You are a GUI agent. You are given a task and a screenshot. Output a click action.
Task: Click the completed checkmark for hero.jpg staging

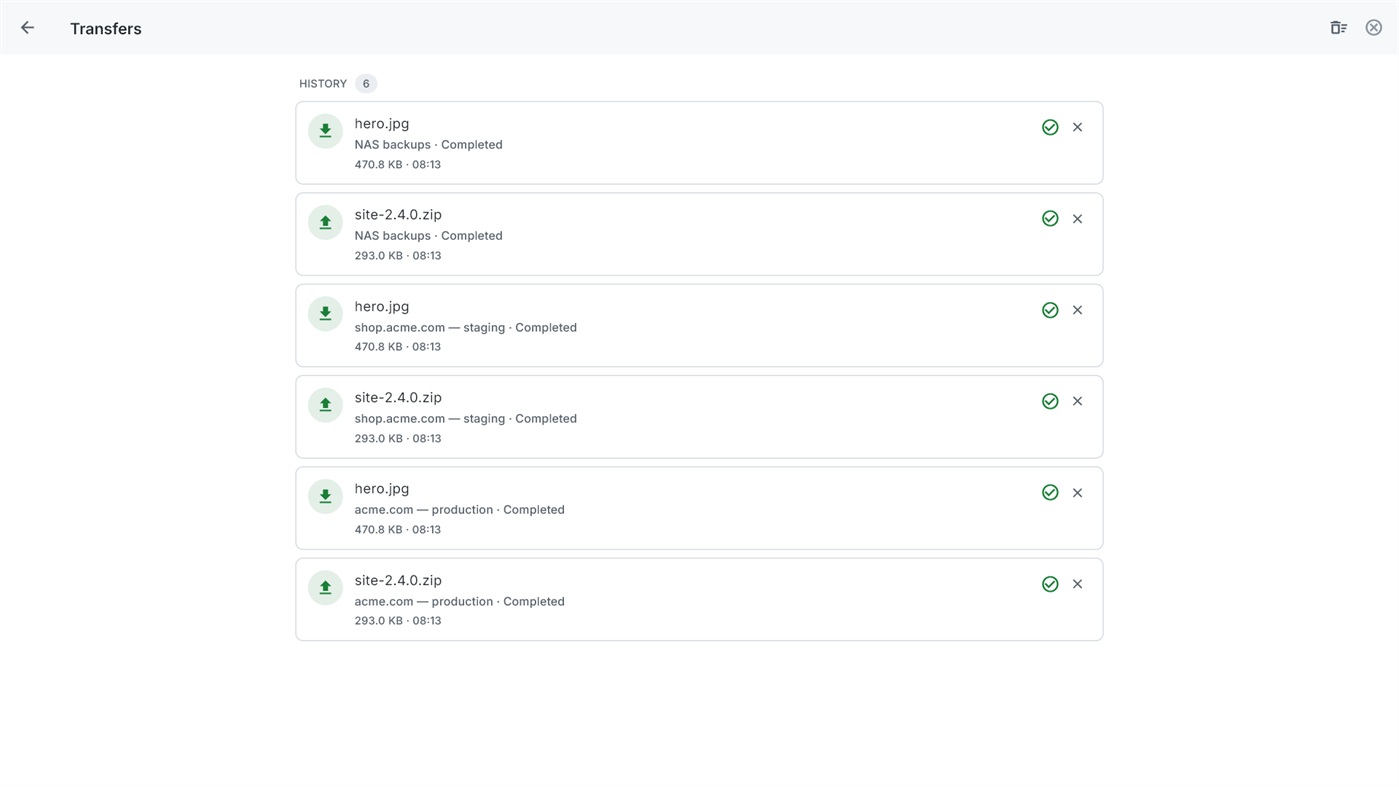click(1050, 310)
